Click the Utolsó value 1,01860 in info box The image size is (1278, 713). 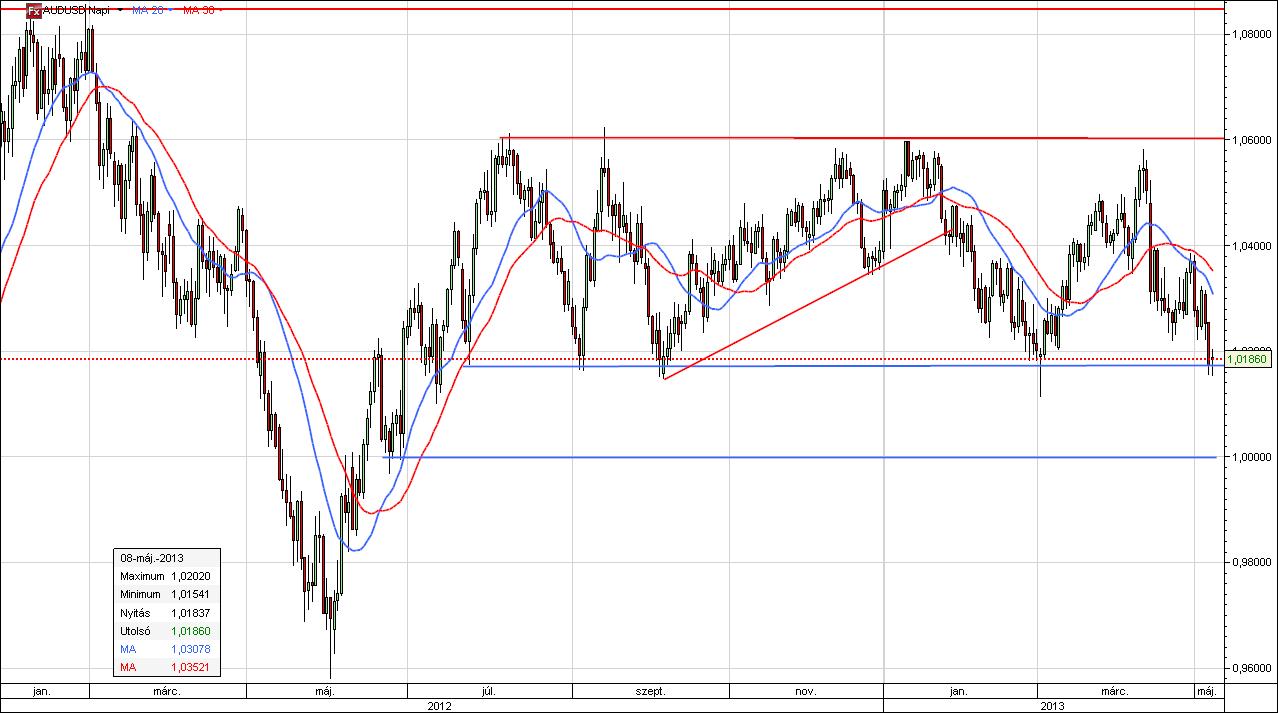coord(190,631)
